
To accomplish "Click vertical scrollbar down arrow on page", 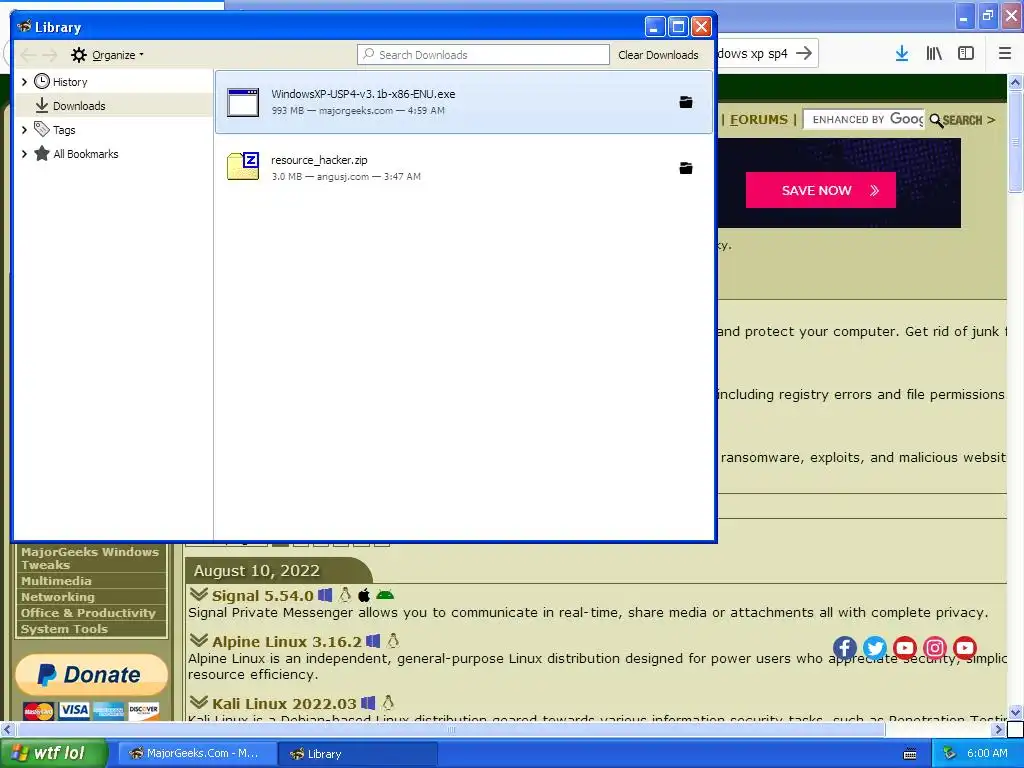I will point(1015,712).
